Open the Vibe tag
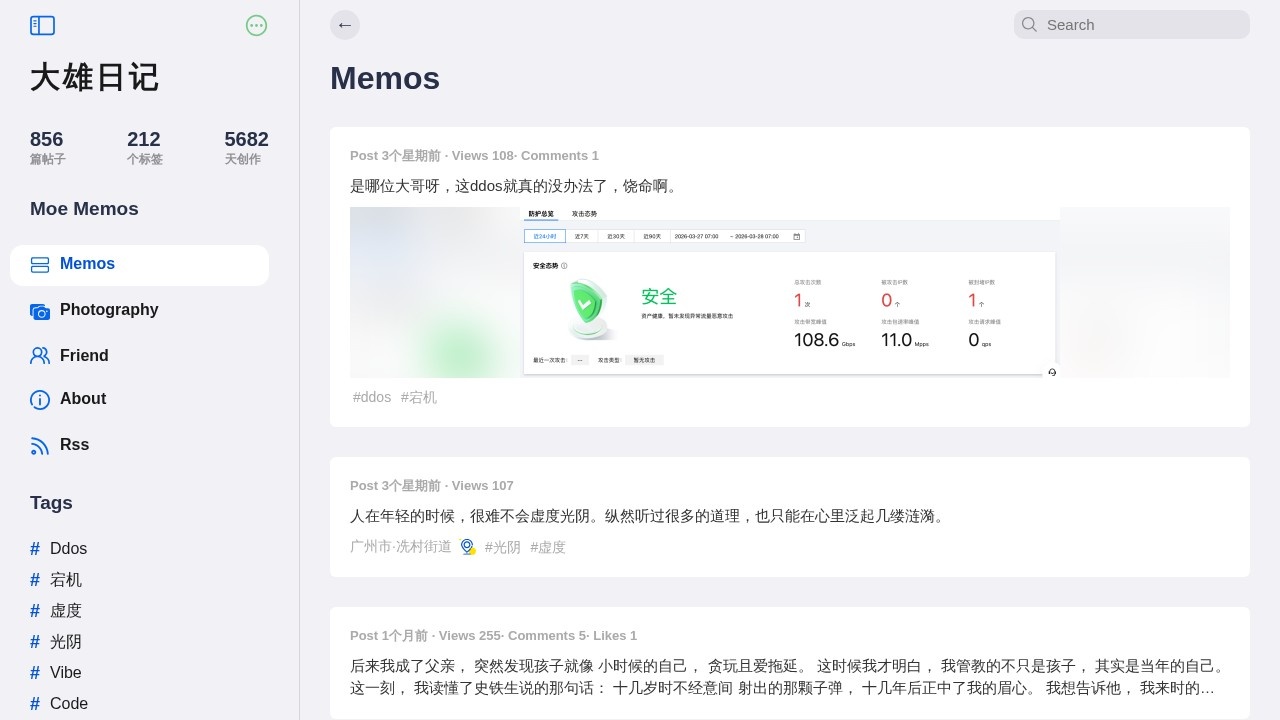1280x720 pixels. click(x=66, y=673)
